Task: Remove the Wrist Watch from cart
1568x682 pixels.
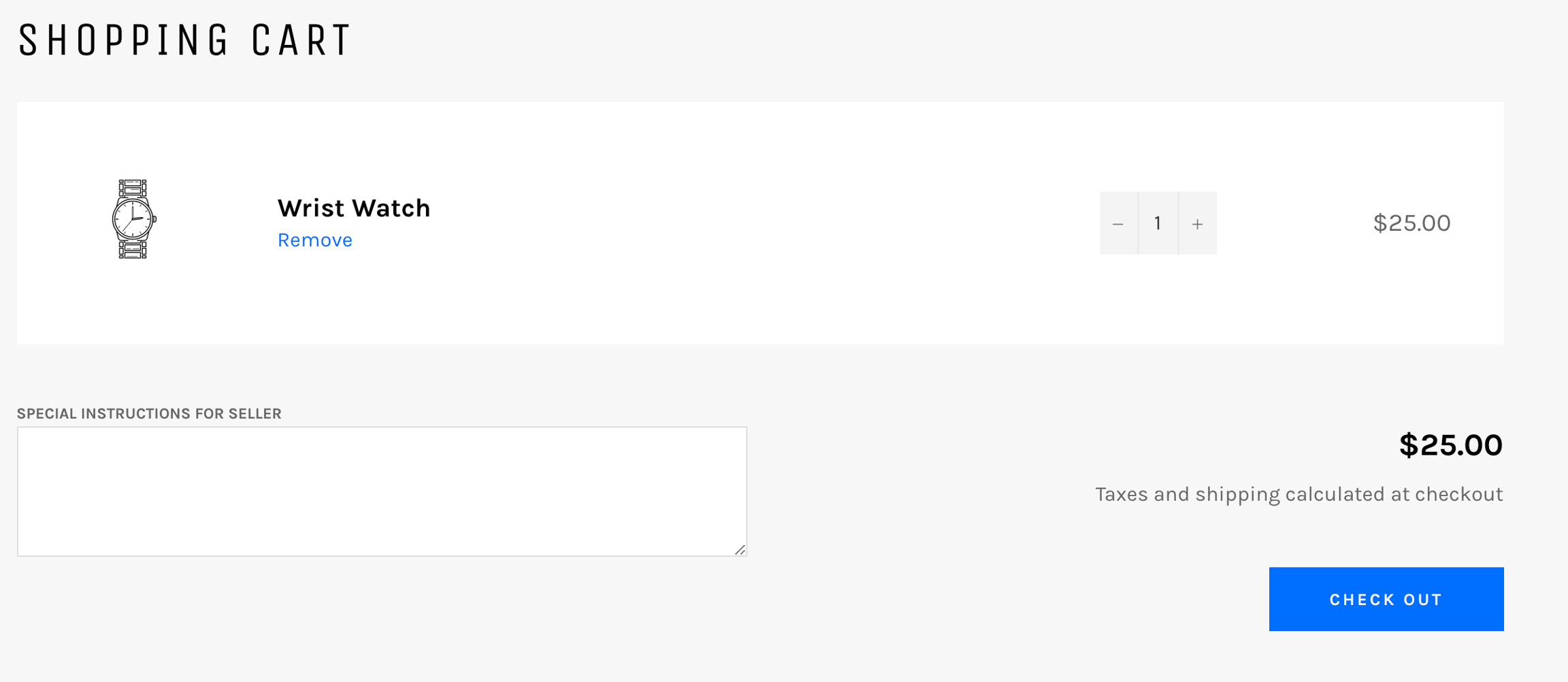Action: [x=314, y=240]
